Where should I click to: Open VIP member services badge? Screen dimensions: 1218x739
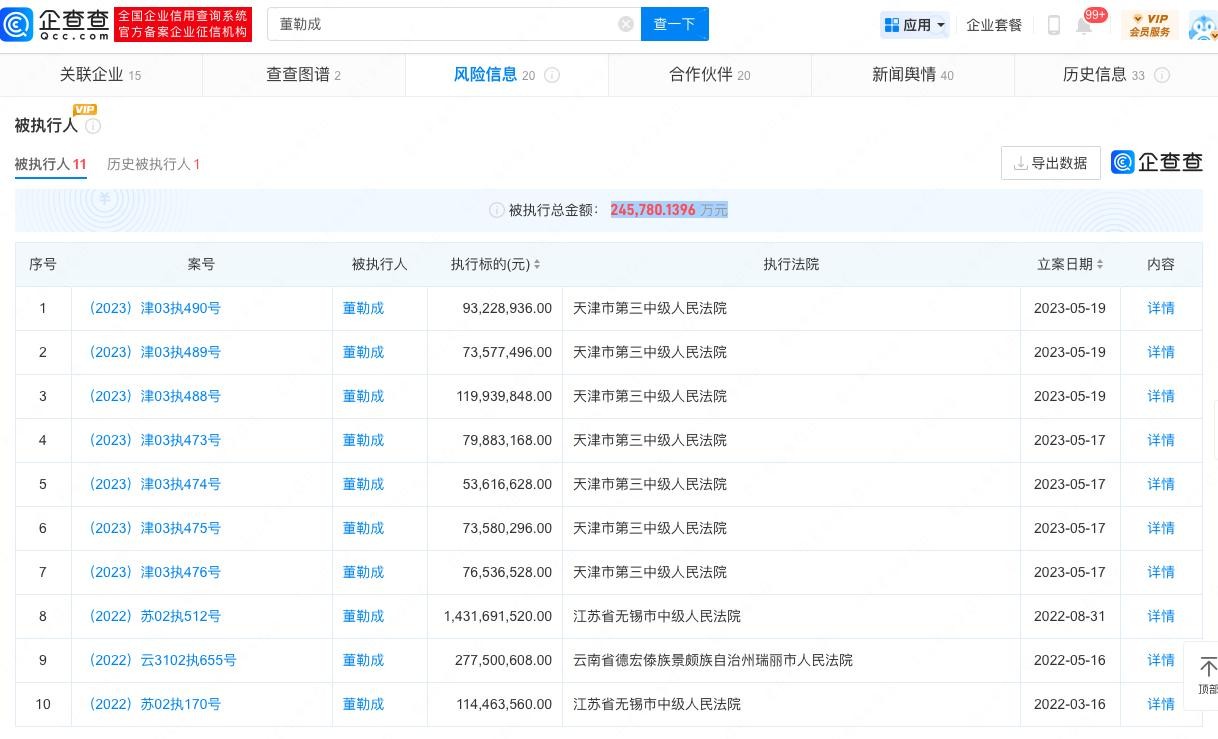tap(1149, 25)
